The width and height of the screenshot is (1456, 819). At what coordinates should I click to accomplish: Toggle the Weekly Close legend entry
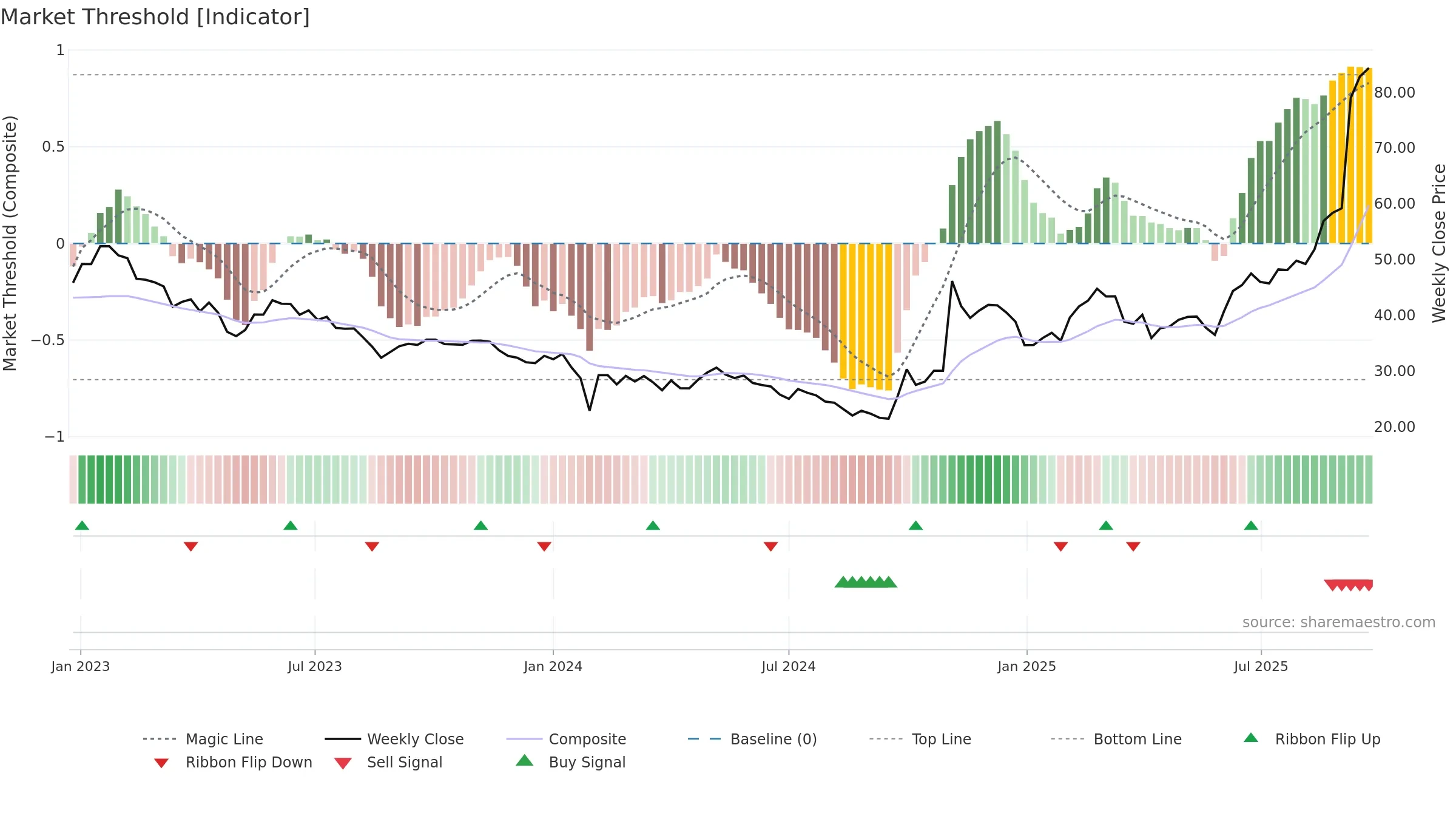tap(394, 739)
